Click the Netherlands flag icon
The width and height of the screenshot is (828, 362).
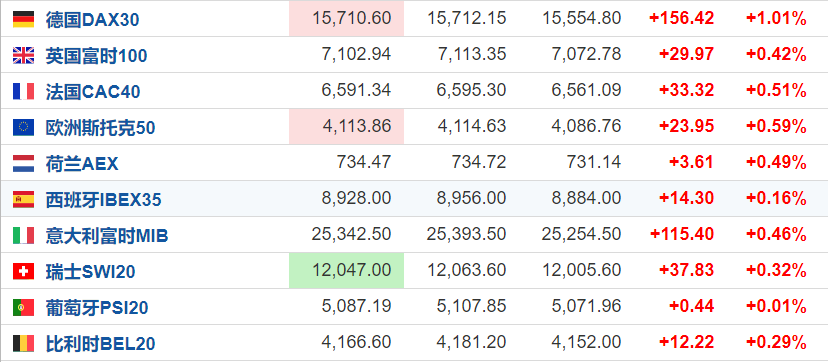tap(23, 163)
